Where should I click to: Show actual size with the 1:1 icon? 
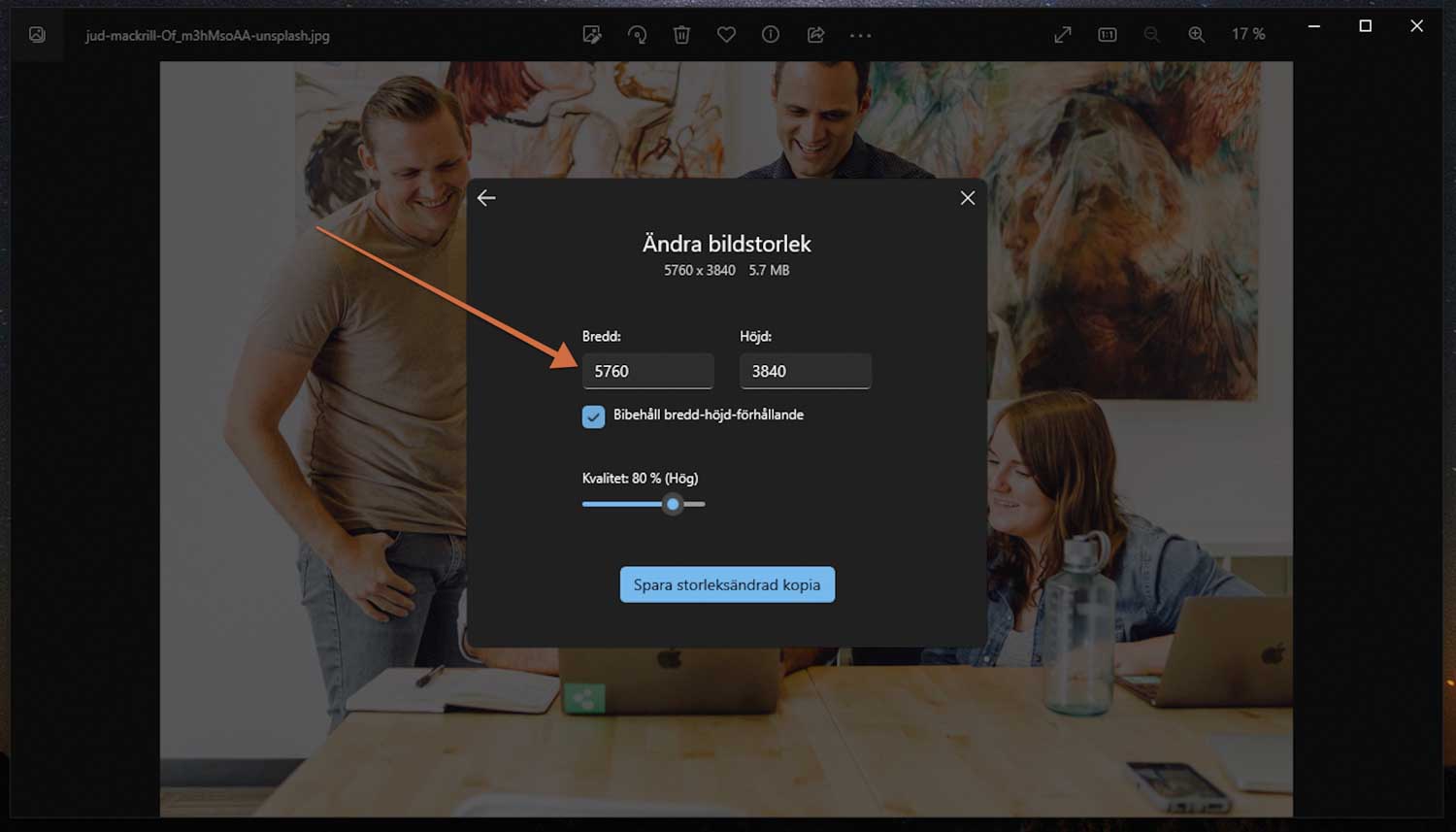[x=1107, y=35]
